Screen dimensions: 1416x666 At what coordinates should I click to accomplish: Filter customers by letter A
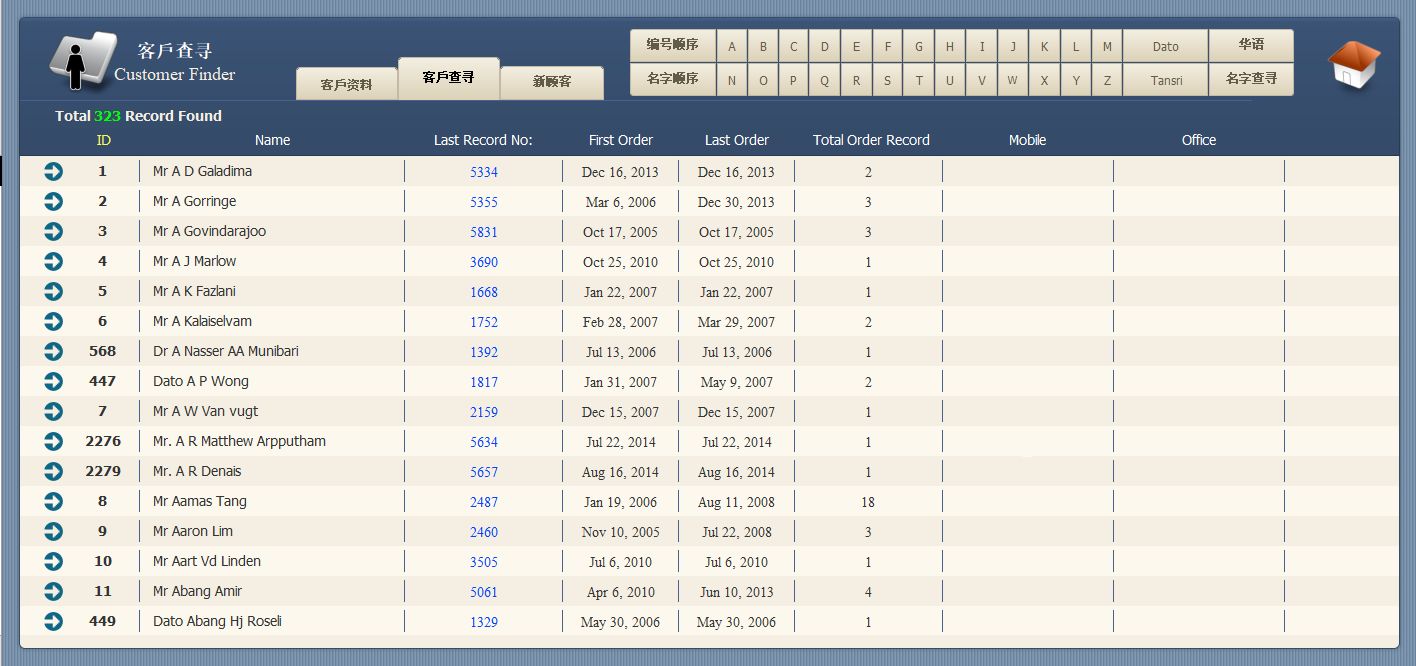(731, 47)
